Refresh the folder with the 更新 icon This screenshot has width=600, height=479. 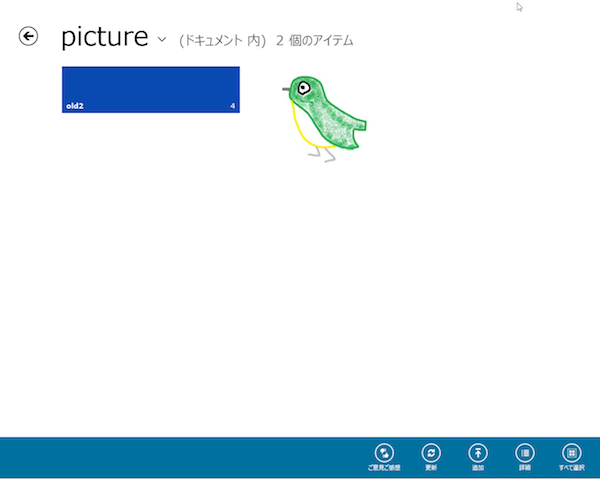click(x=431, y=453)
